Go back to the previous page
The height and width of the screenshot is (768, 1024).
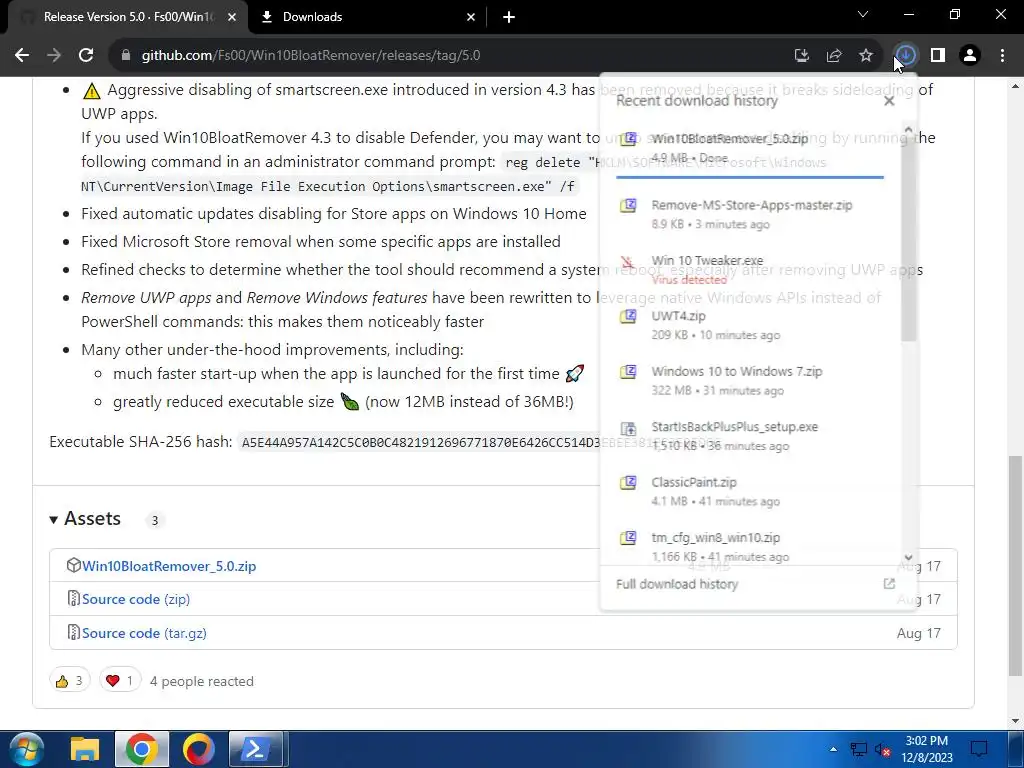[x=22, y=56]
